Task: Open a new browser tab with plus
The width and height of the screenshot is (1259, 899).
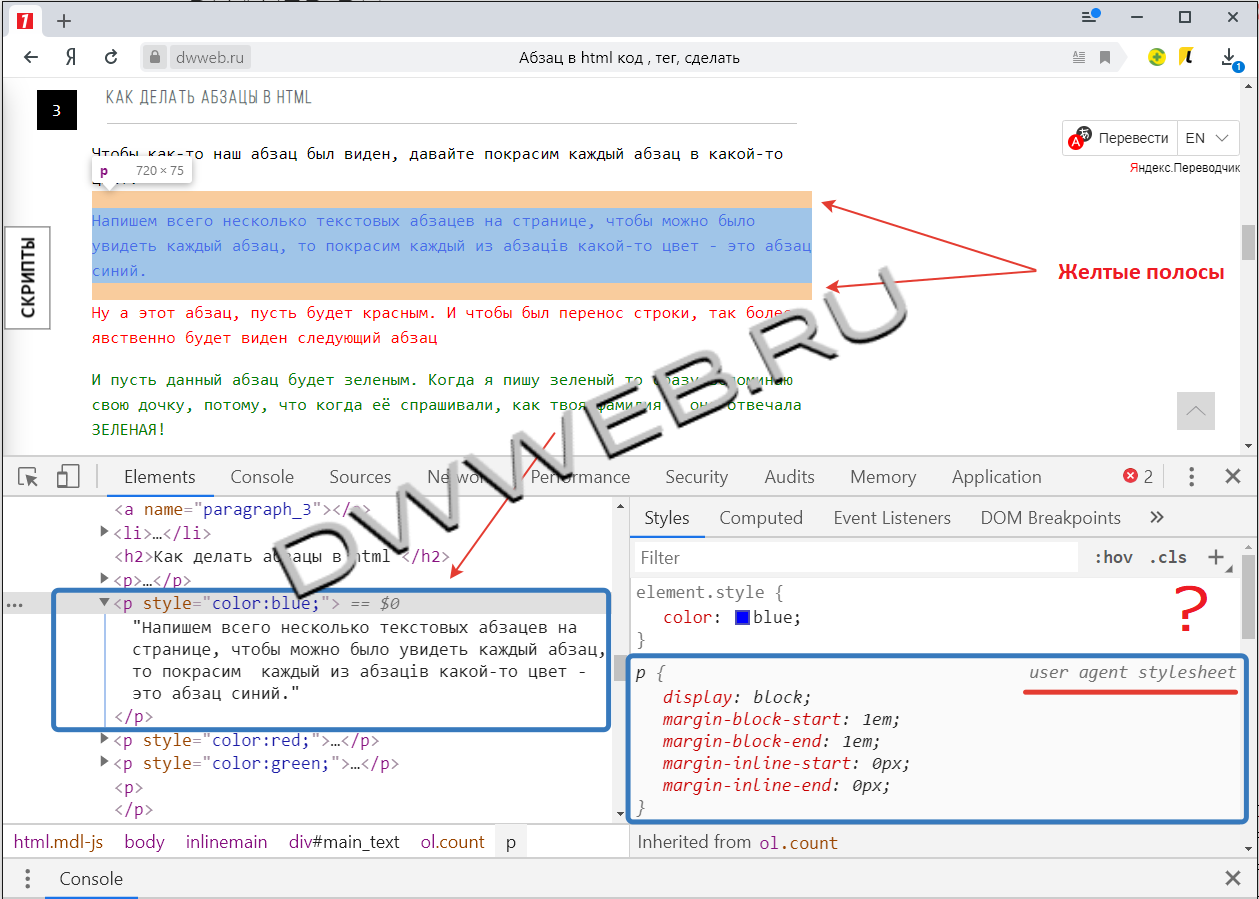Action: point(64,21)
